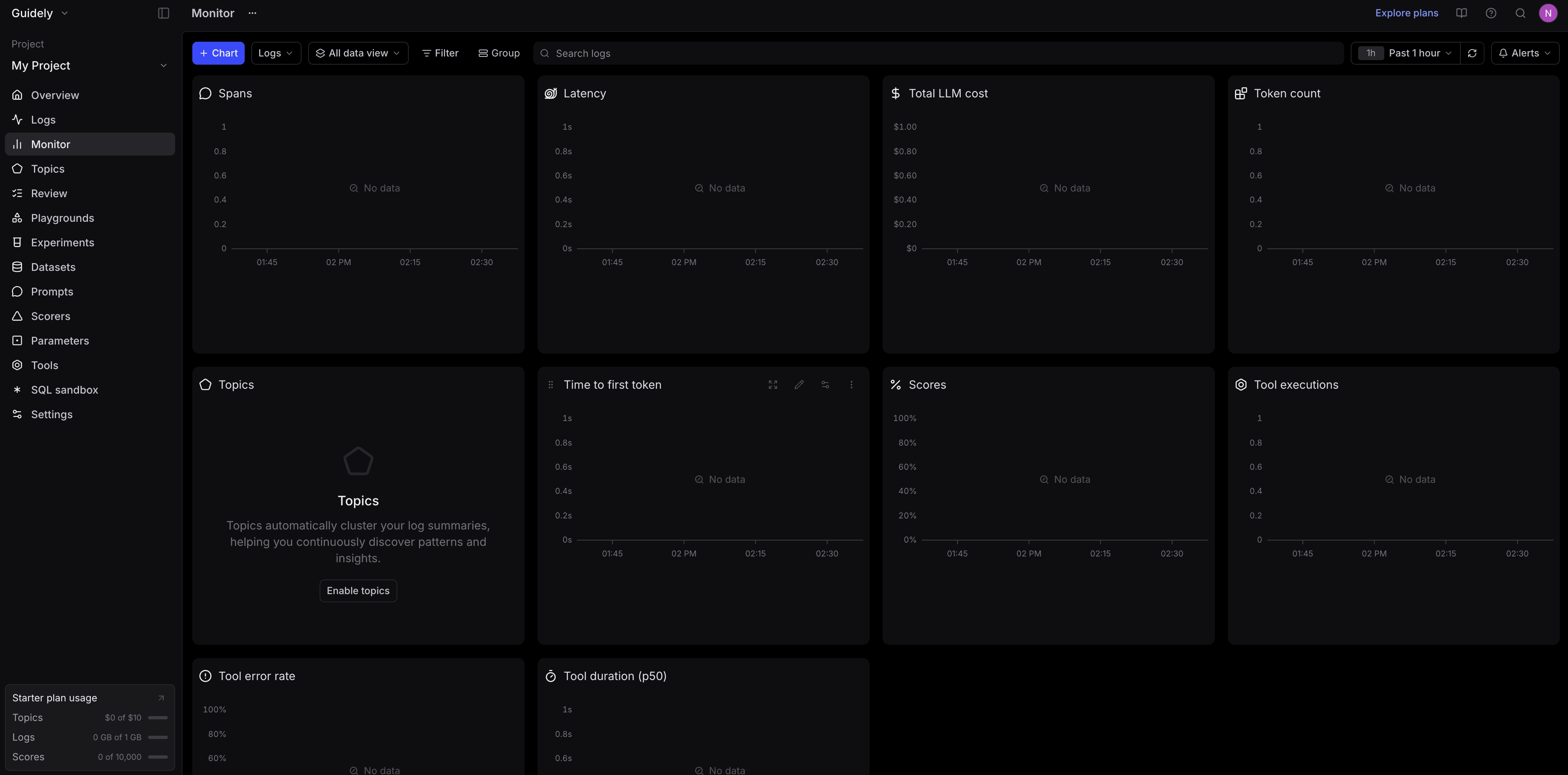Viewport: 1568px width, 775px height.
Task: Open Time to first token more menu
Action: [851, 385]
